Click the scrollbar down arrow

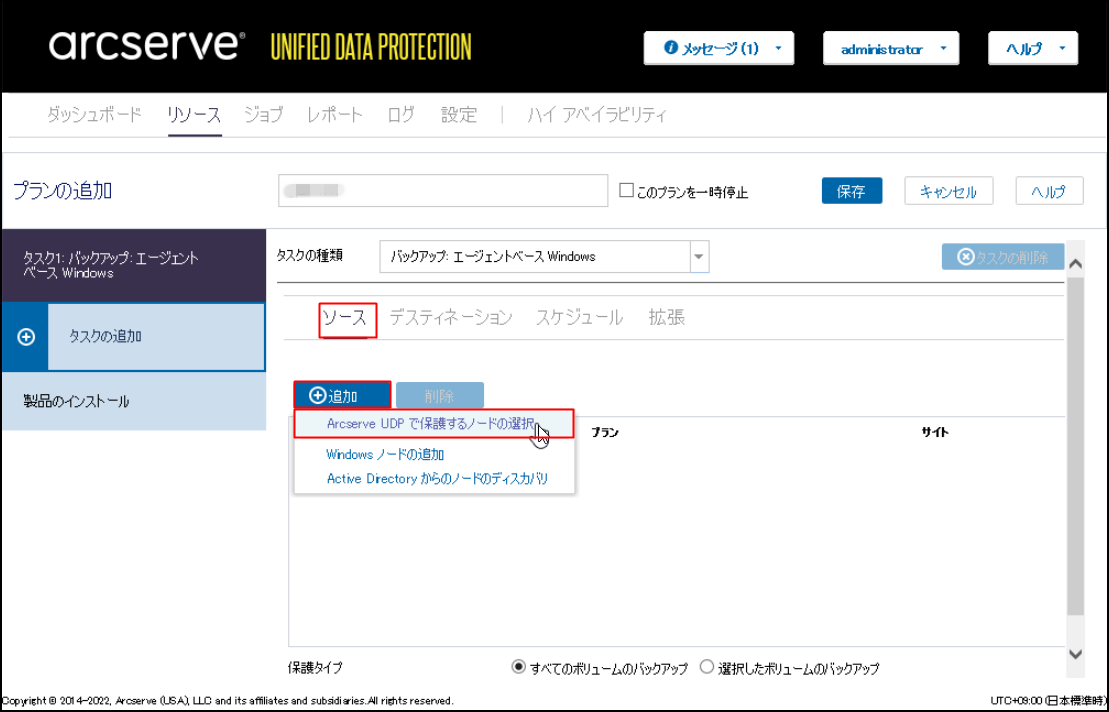1075,655
